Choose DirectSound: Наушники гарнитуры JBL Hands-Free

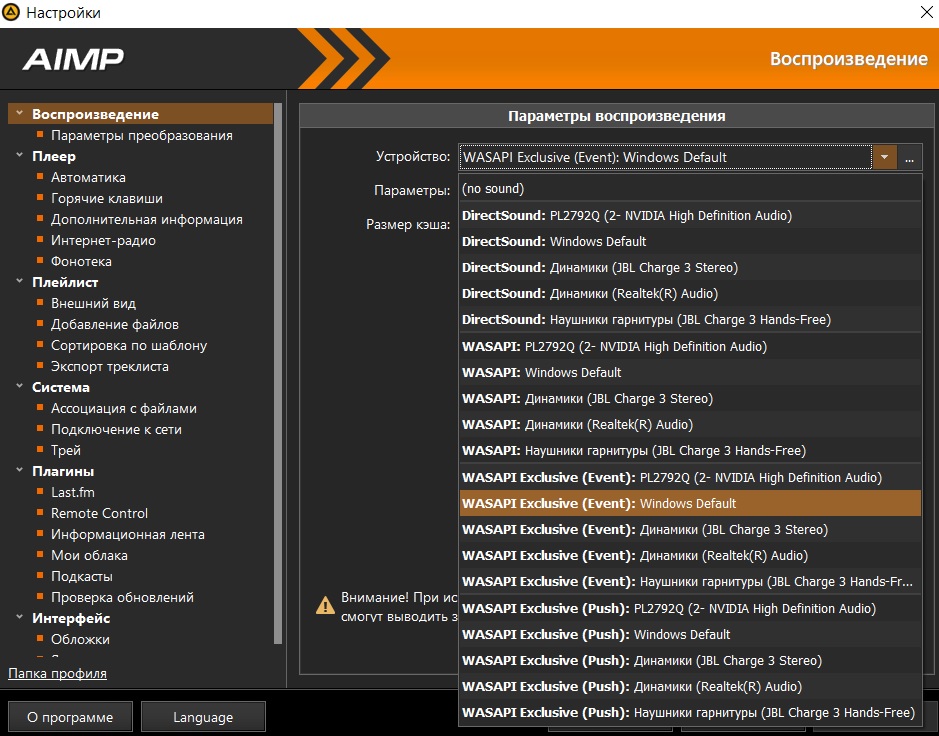pos(690,320)
